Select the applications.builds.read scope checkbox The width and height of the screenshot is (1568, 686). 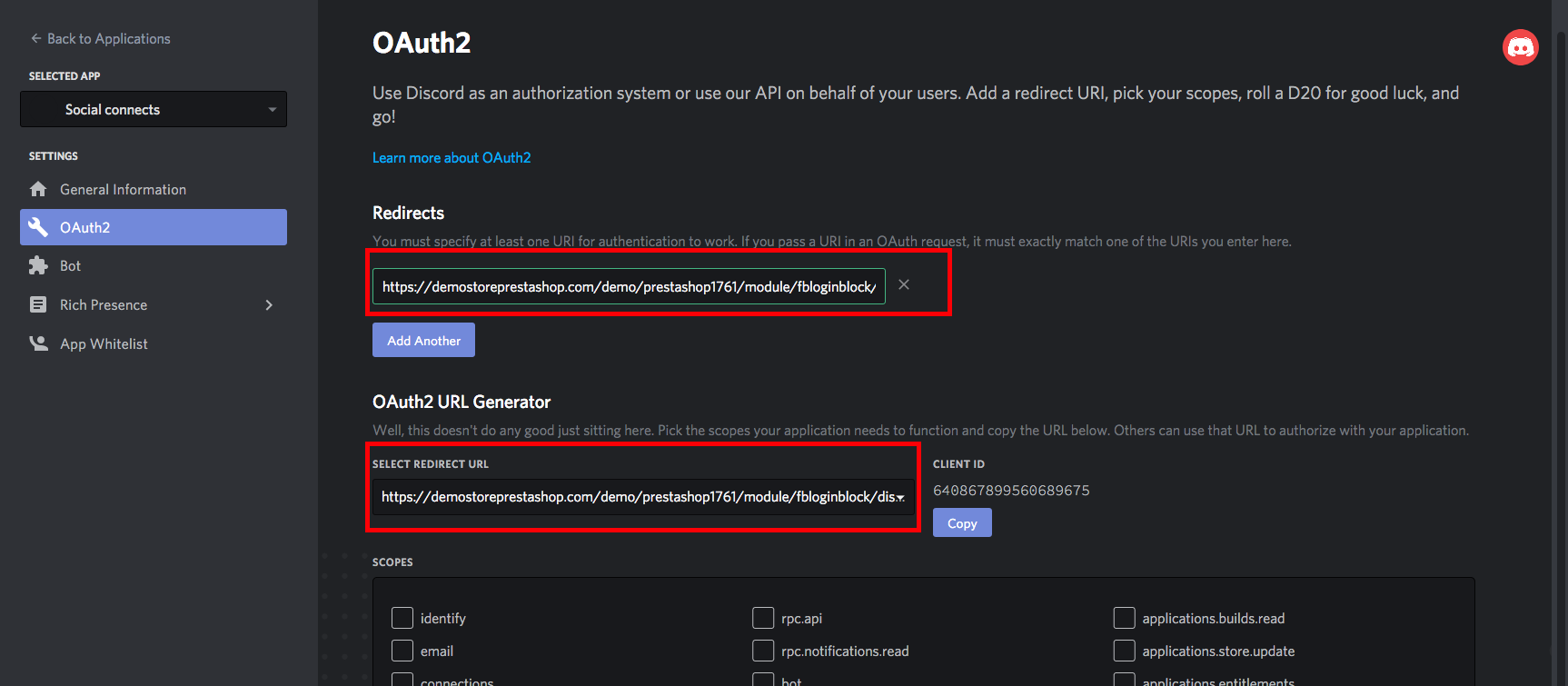[x=1125, y=618]
